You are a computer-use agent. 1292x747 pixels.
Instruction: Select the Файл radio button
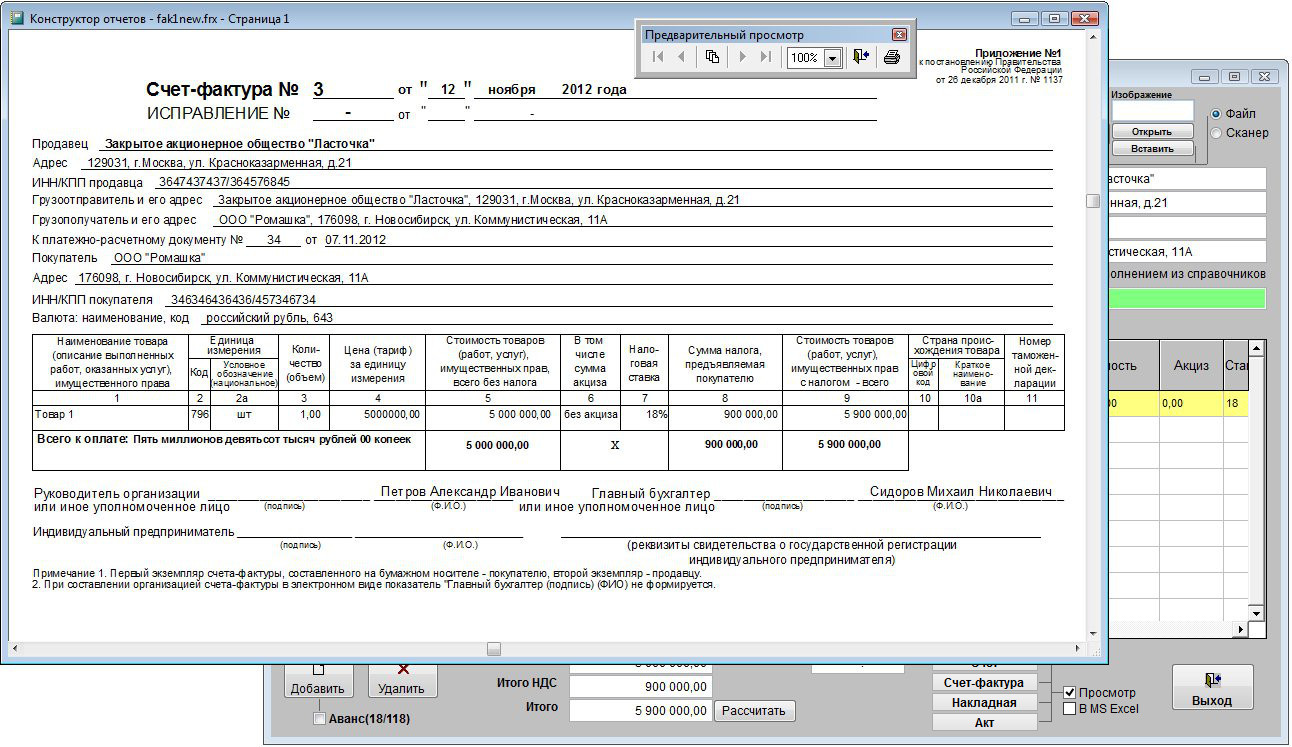point(1216,114)
